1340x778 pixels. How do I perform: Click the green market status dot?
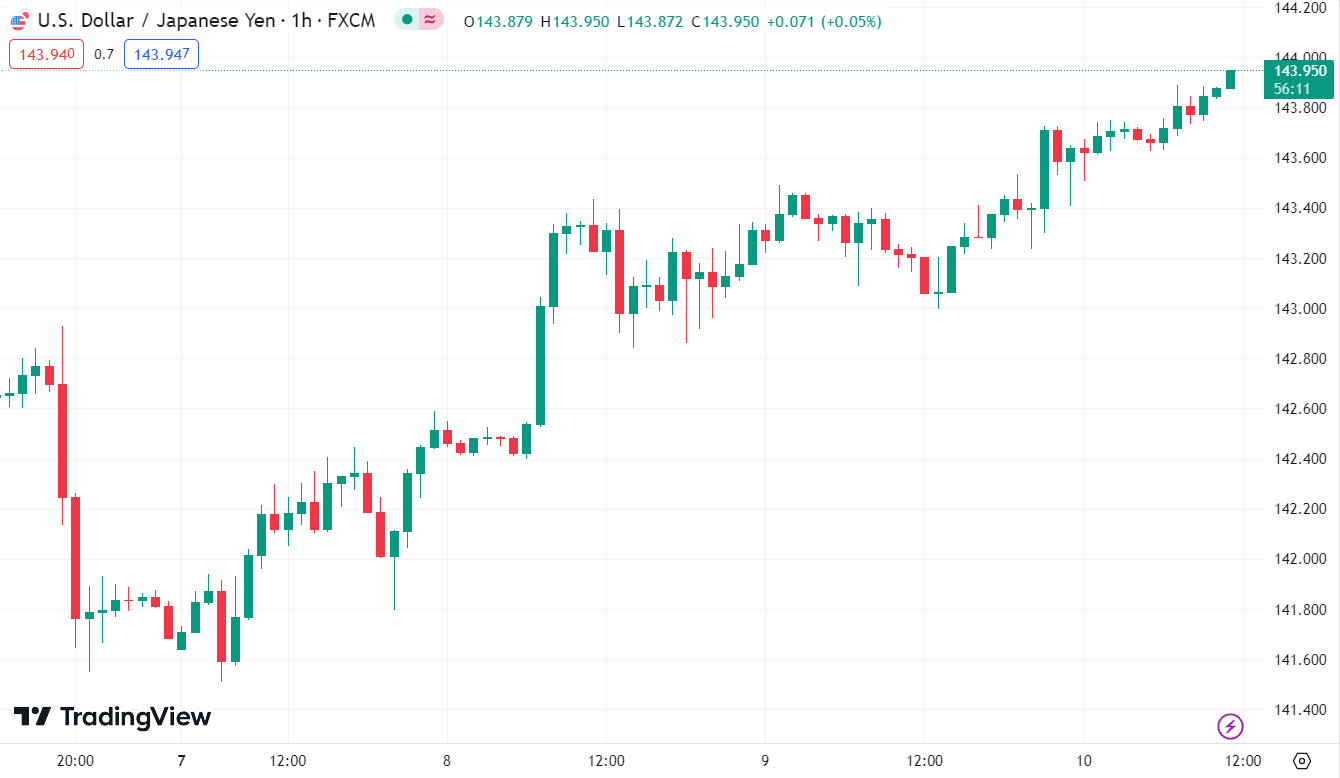(407, 19)
